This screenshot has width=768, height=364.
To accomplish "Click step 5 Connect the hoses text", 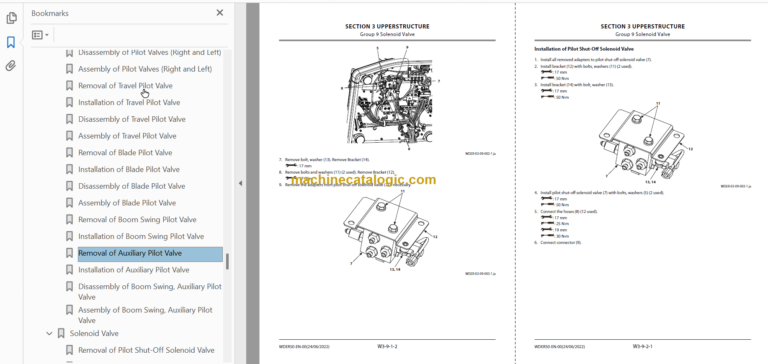I will (566, 212).
